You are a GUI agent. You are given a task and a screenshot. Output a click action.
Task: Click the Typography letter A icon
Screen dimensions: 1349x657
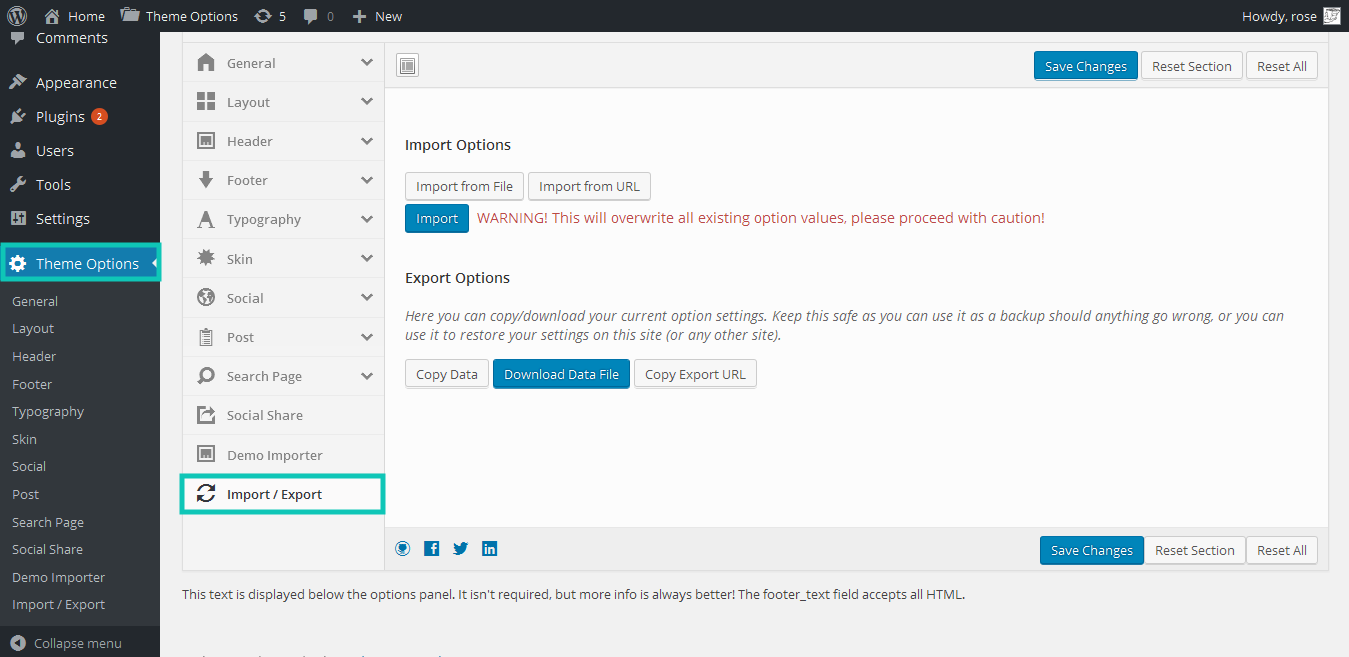(206, 219)
